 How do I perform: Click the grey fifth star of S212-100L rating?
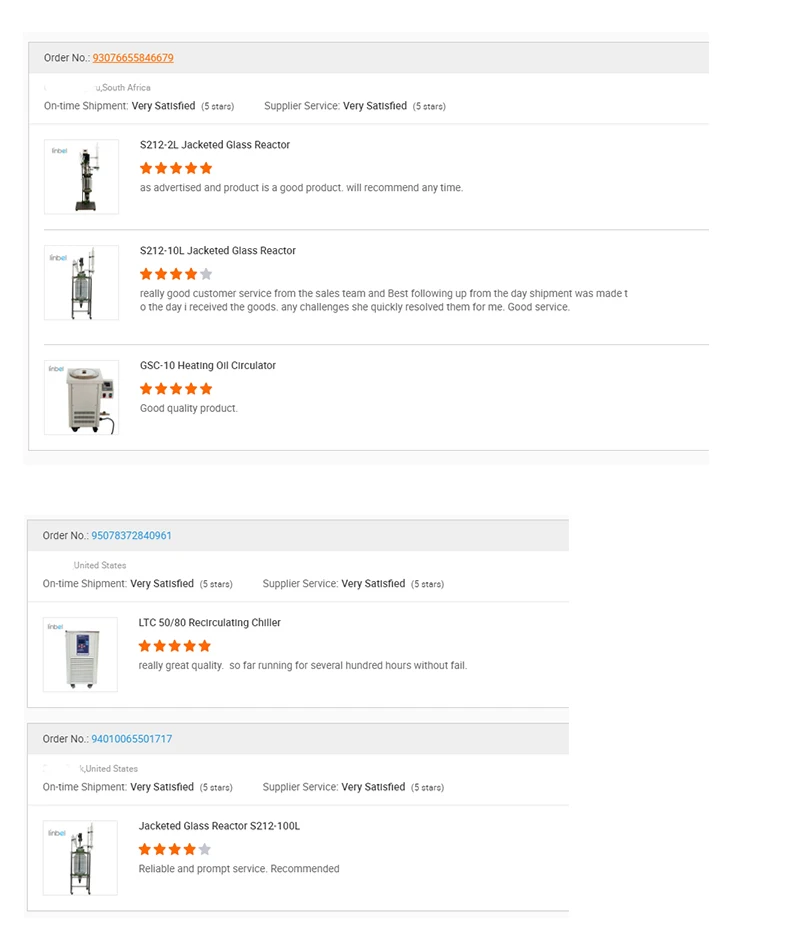pyautogui.click(x=205, y=849)
